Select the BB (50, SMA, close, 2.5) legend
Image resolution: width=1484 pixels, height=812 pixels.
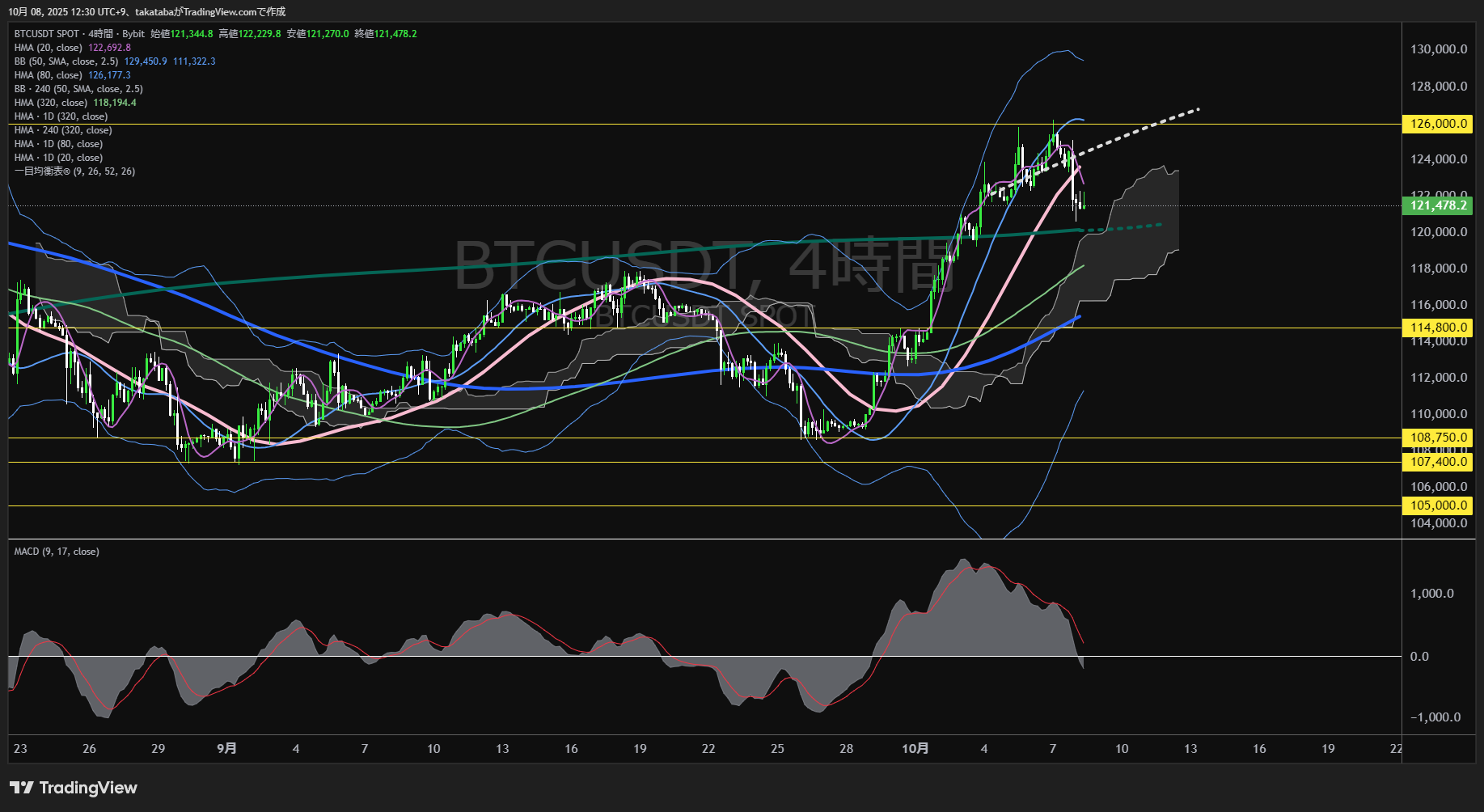coord(66,61)
